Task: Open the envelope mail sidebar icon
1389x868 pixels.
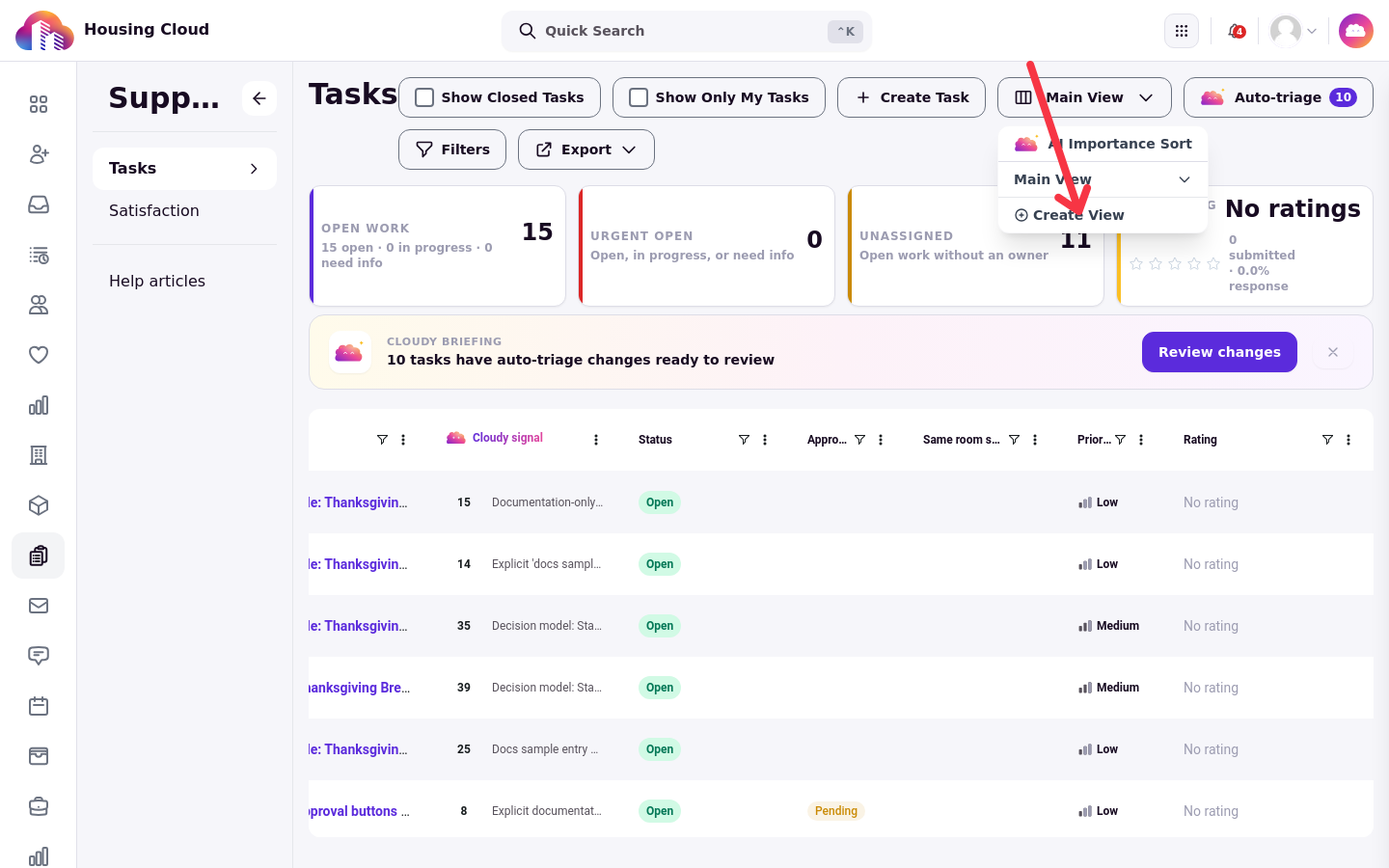Action: 39,606
